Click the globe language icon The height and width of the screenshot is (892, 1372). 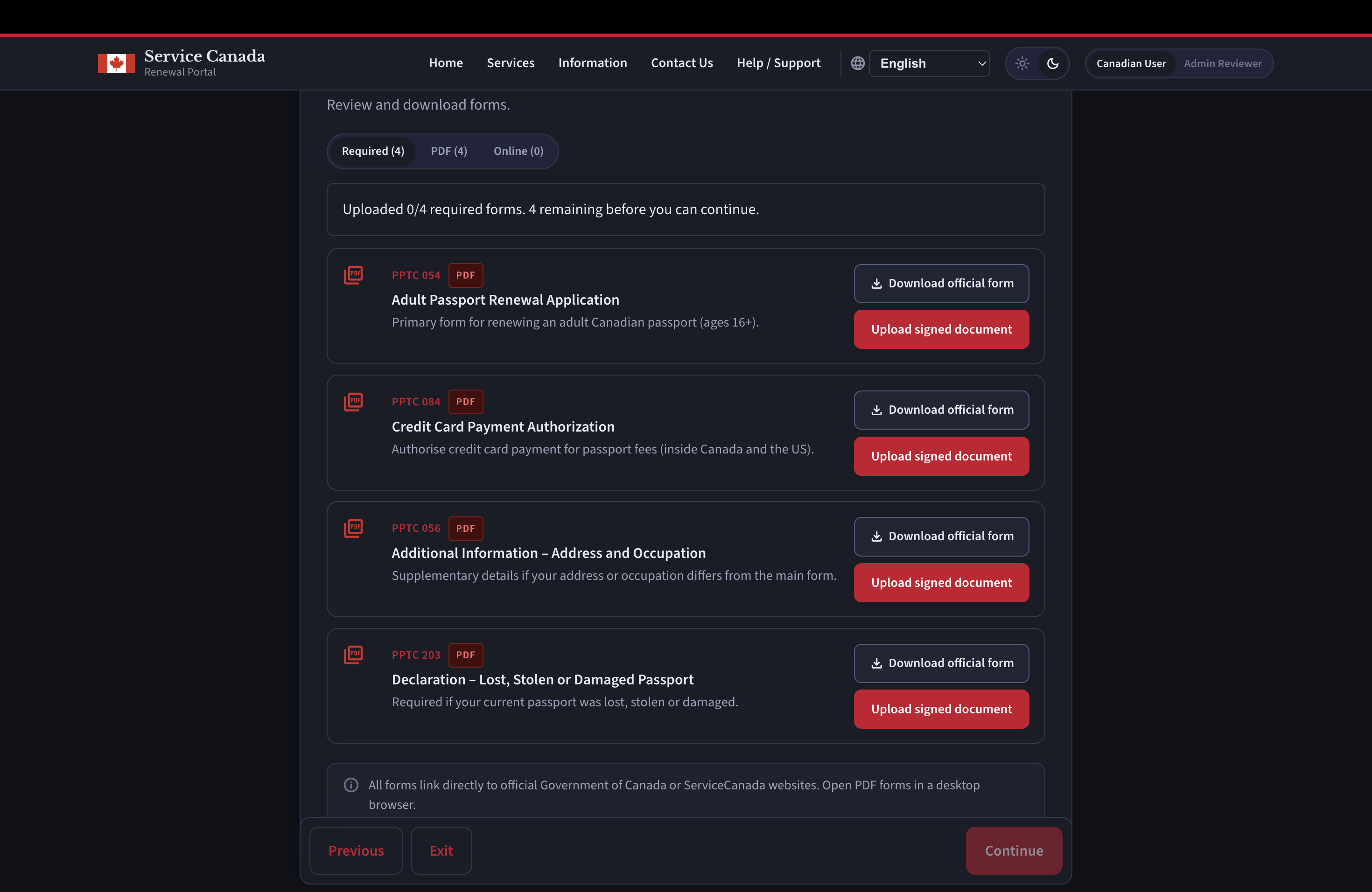pyautogui.click(x=857, y=63)
